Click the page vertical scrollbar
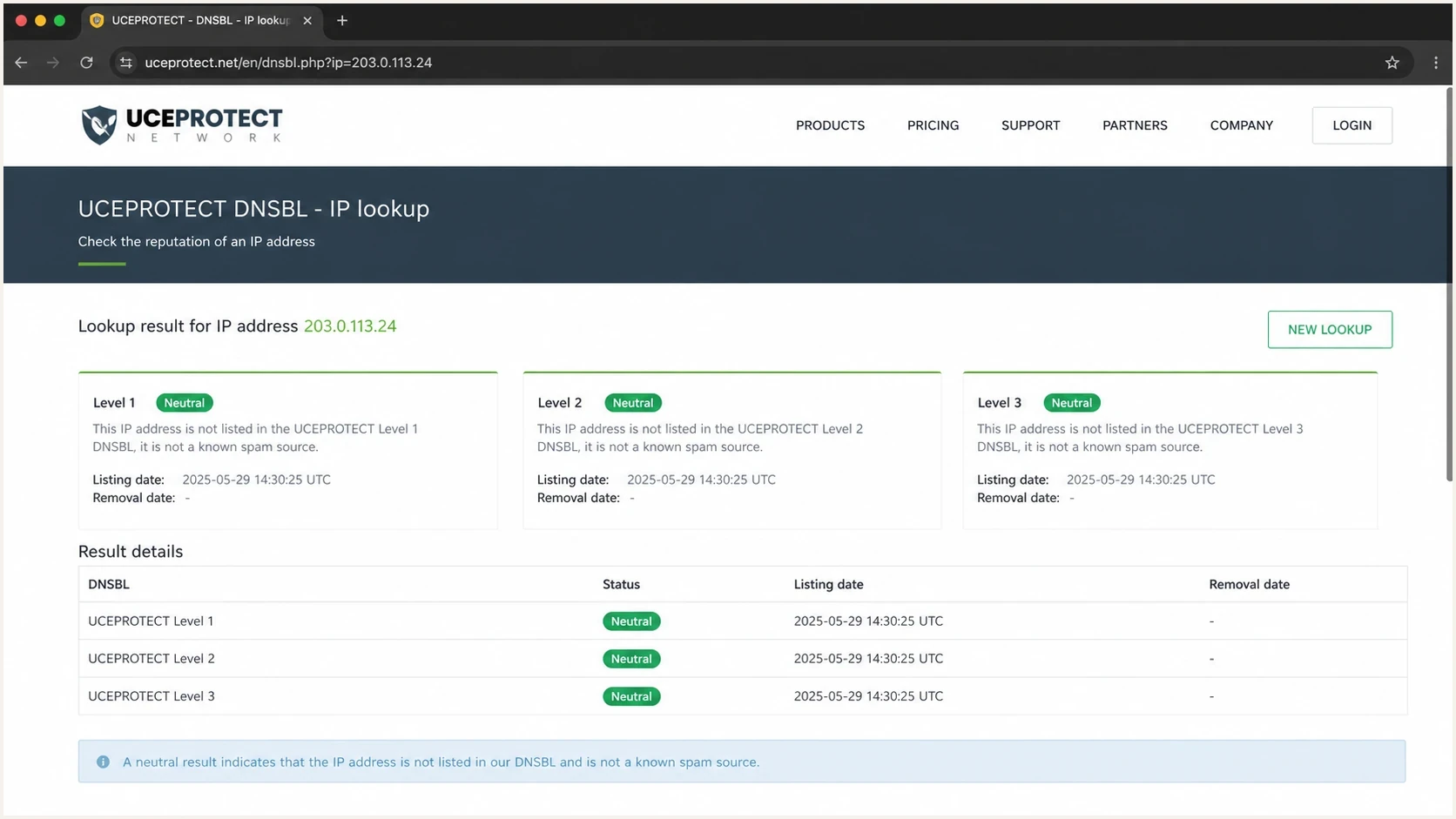 pyautogui.click(x=1449, y=283)
